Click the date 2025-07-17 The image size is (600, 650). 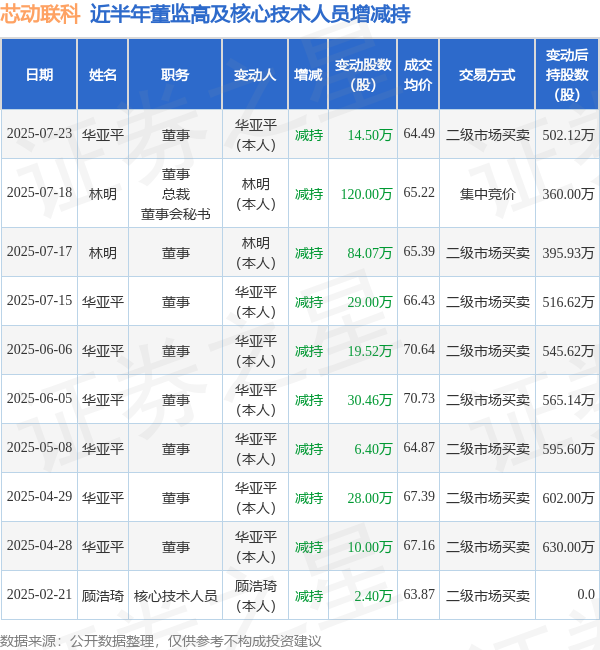39,252
